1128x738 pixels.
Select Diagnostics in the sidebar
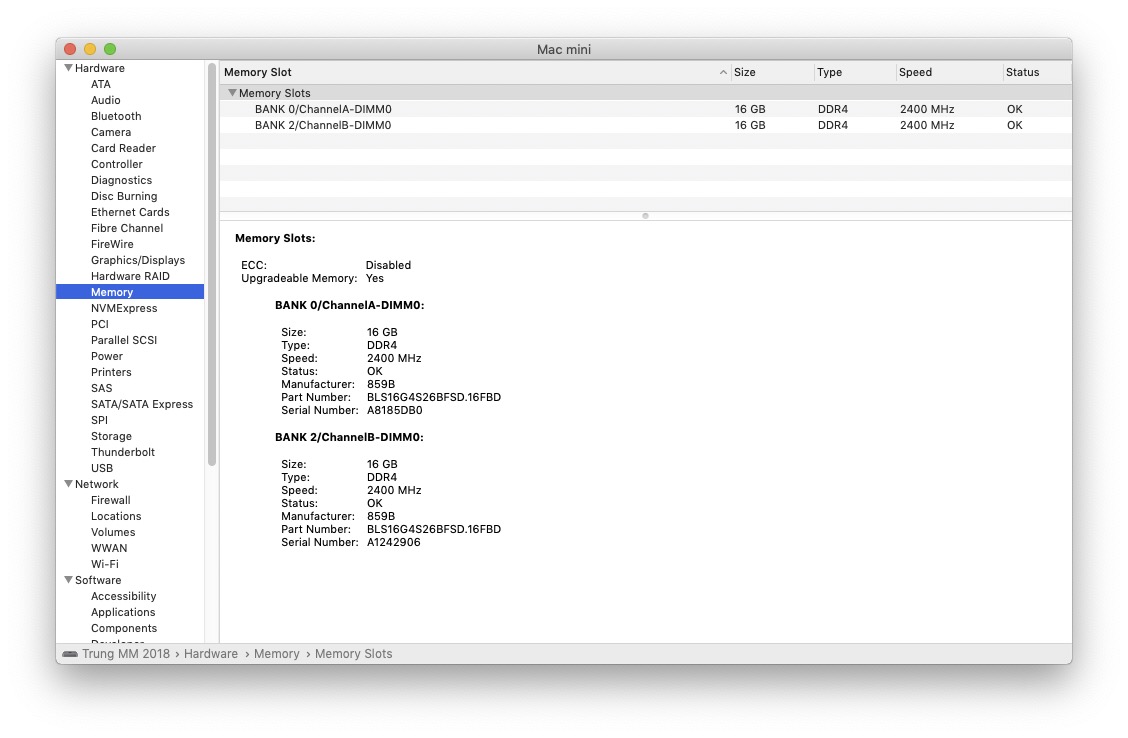tap(121, 180)
